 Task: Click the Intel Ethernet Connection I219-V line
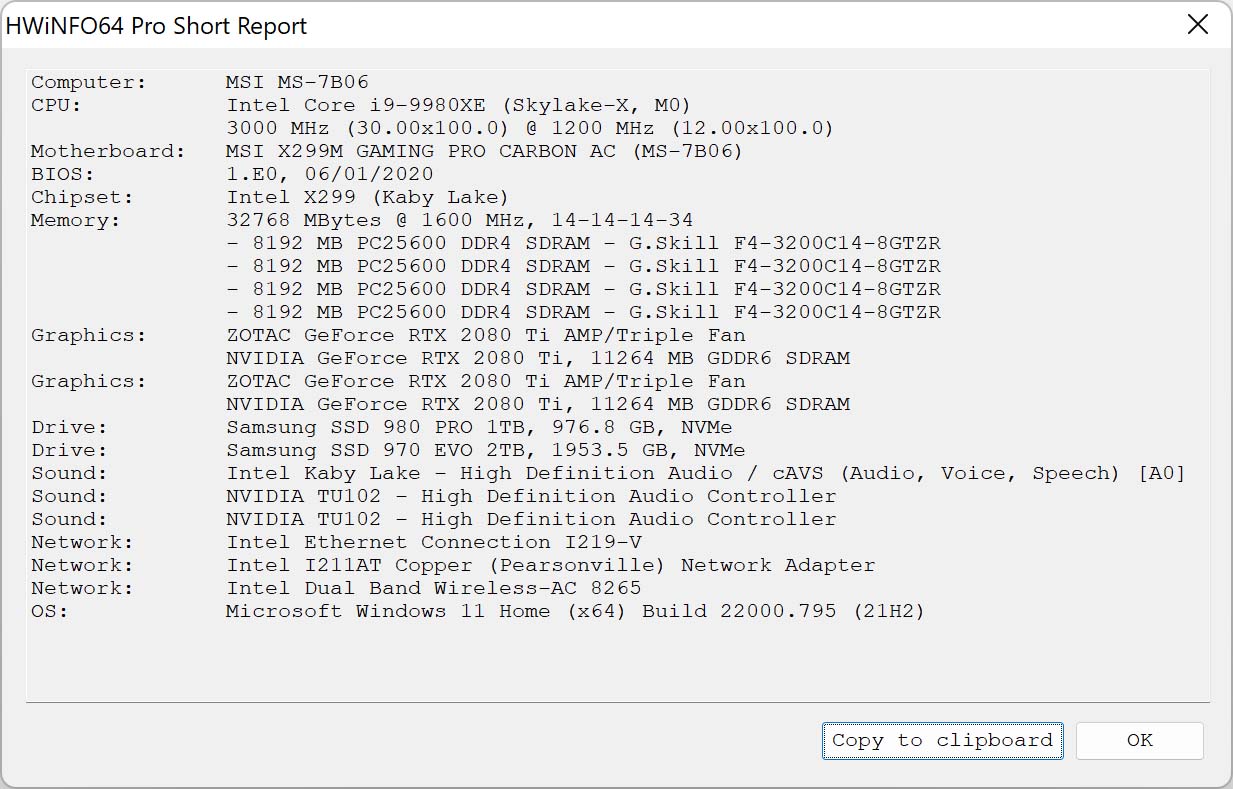(x=433, y=543)
